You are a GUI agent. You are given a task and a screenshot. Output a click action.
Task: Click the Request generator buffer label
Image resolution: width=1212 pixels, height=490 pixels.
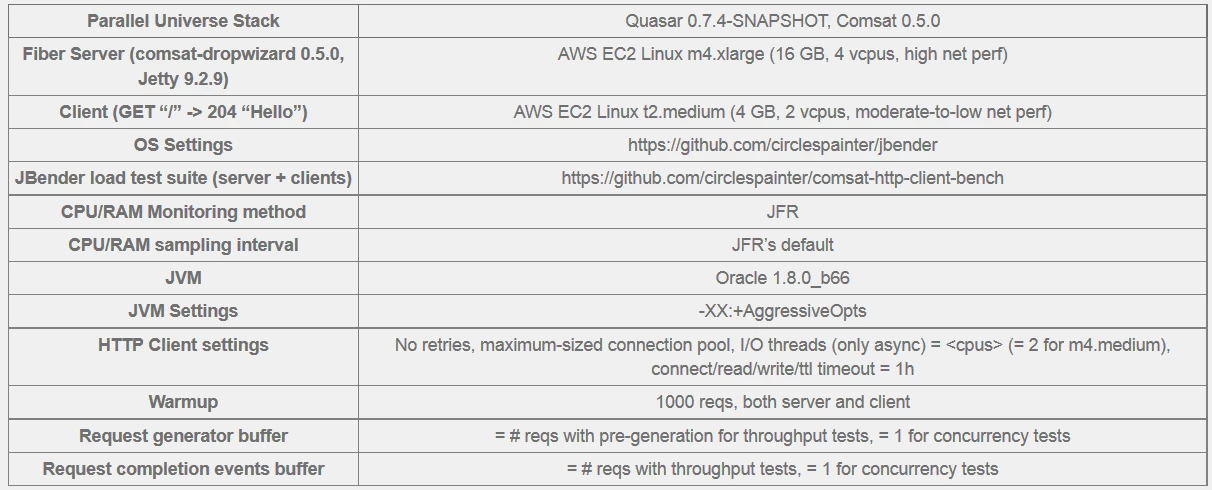point(183,436)
